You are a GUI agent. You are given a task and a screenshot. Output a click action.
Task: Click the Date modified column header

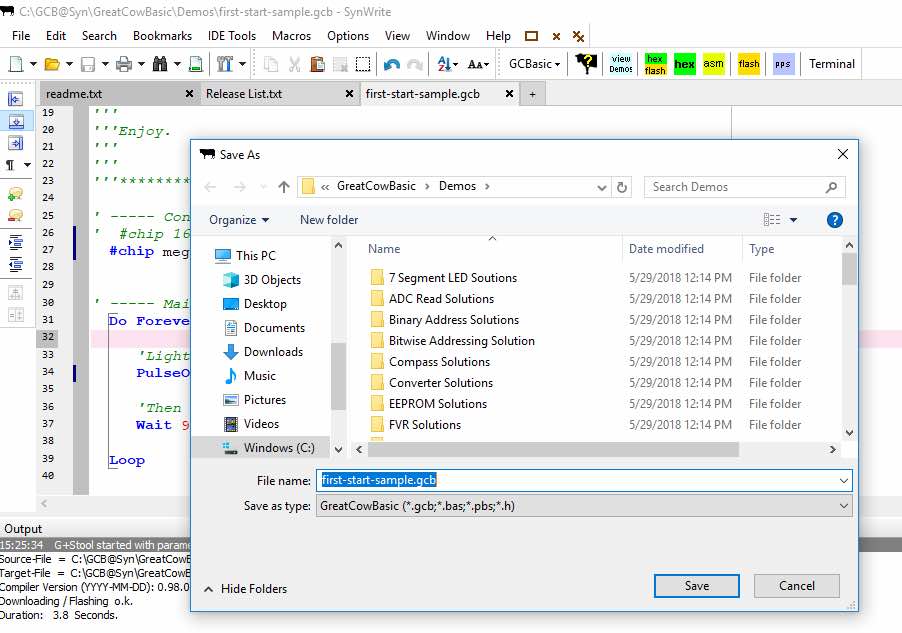[x=666, y=249]
